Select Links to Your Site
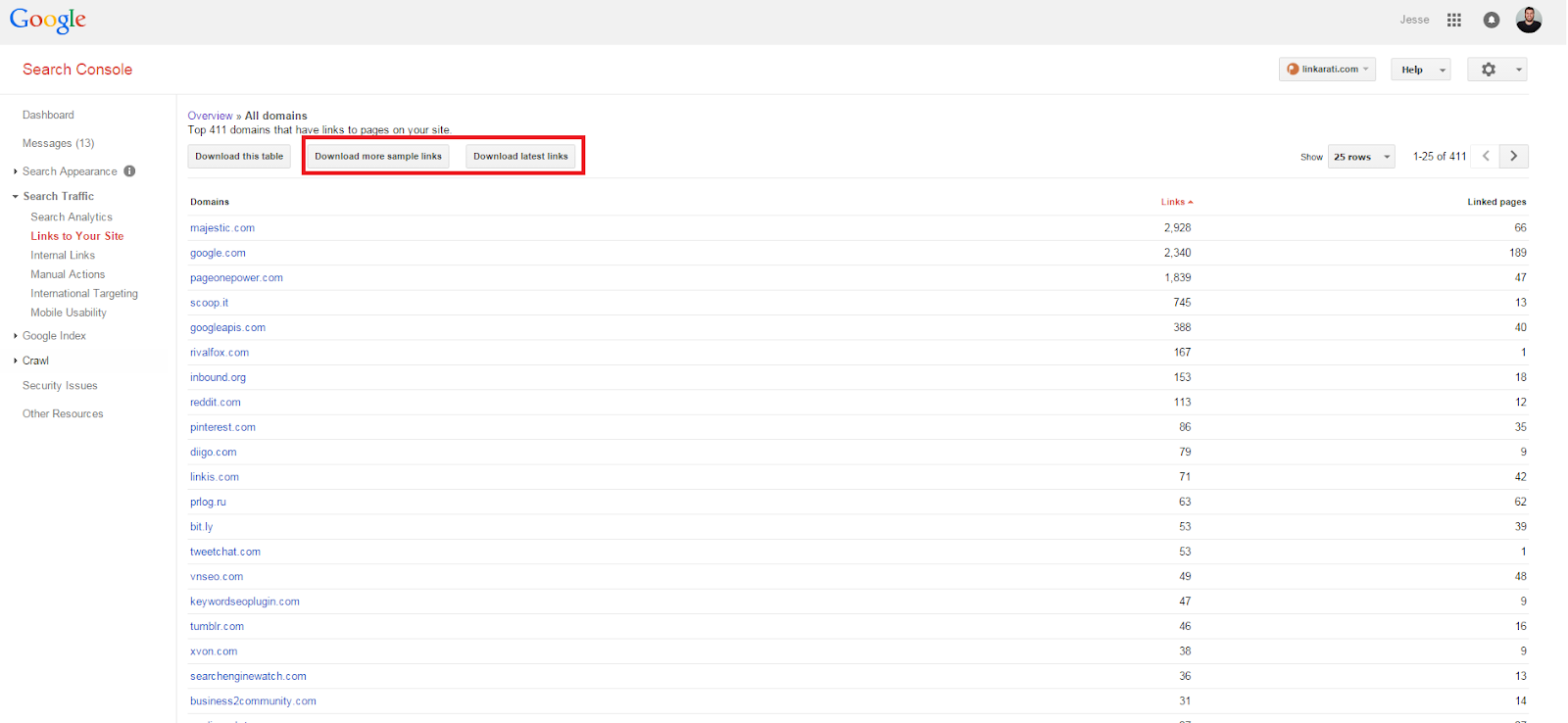1568x723 pixels. coord(77,236)
